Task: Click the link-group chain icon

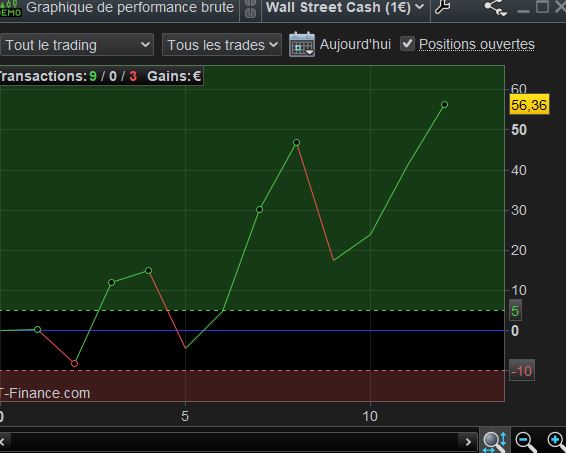Action: point(250,9)
